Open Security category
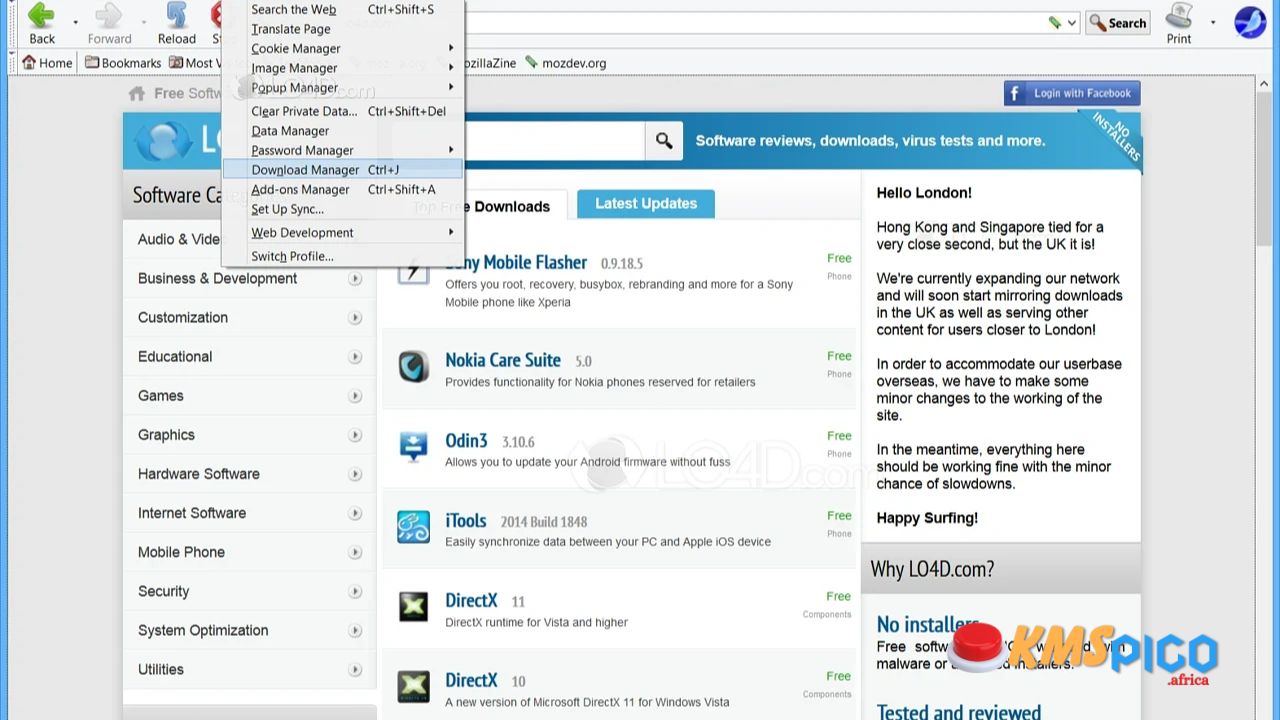 [x=163, y=591]
